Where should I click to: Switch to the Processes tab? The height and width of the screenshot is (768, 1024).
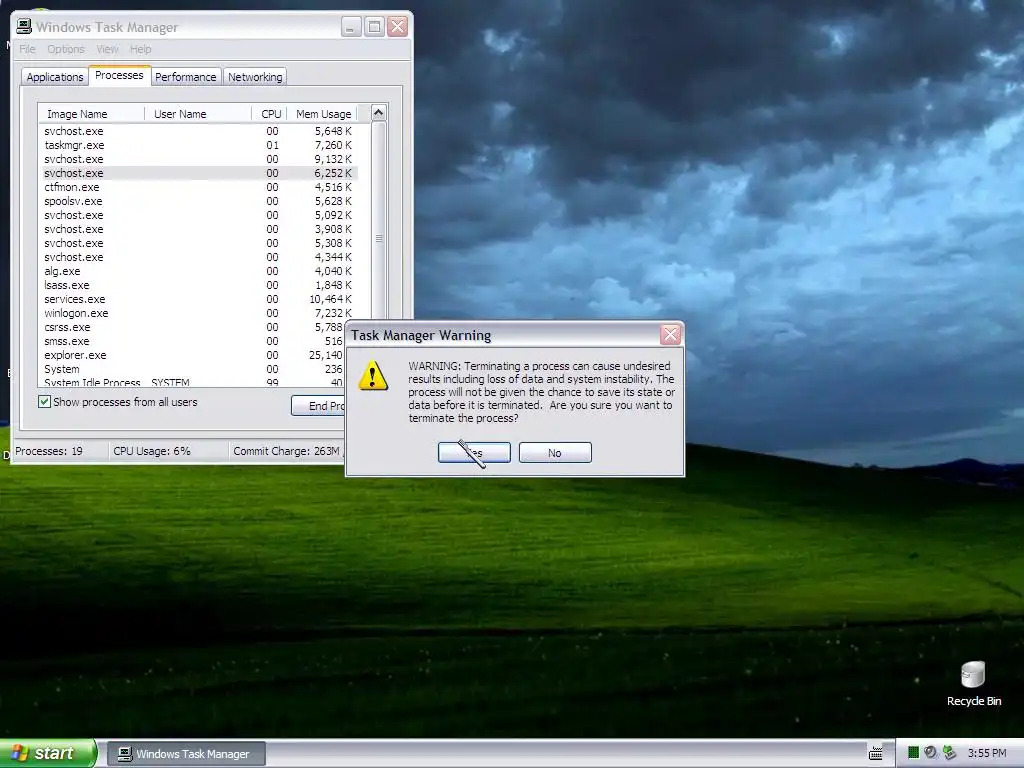coord(119,75)
